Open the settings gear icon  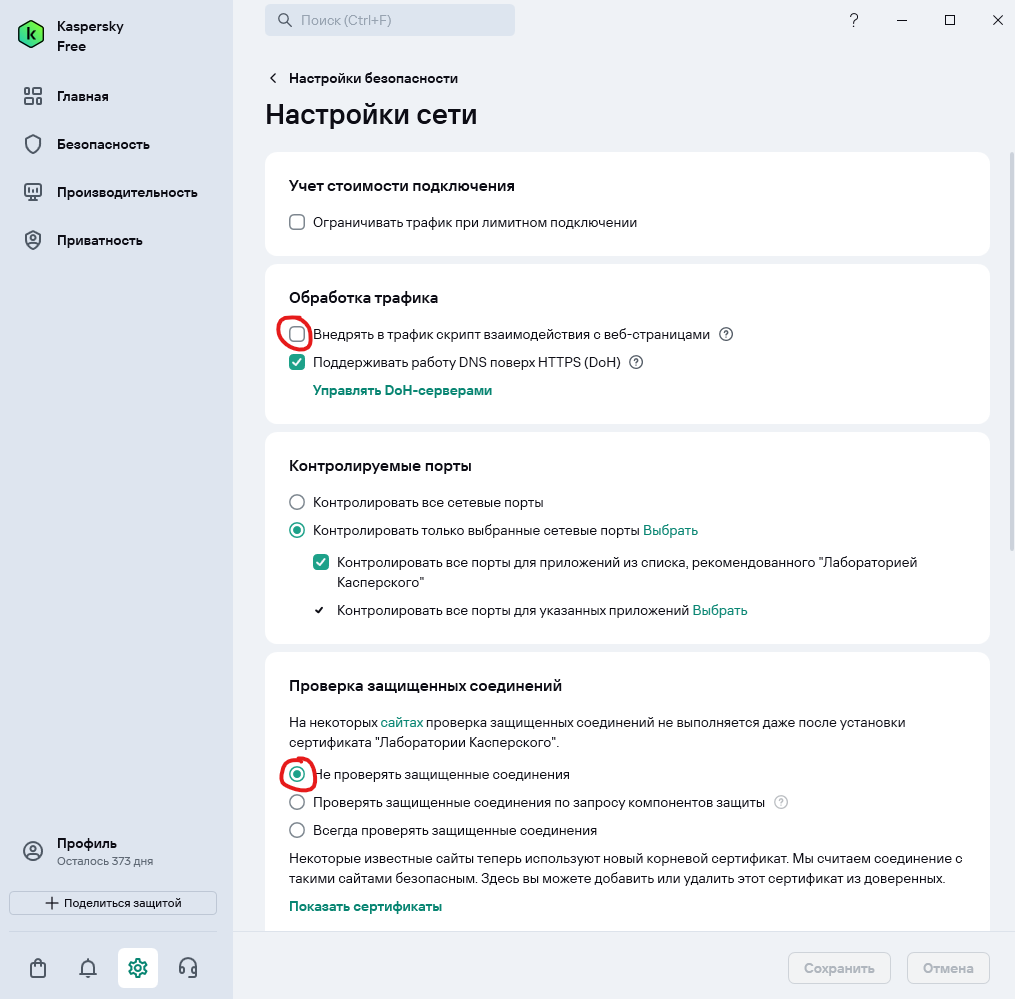click(x=138, y=968)
